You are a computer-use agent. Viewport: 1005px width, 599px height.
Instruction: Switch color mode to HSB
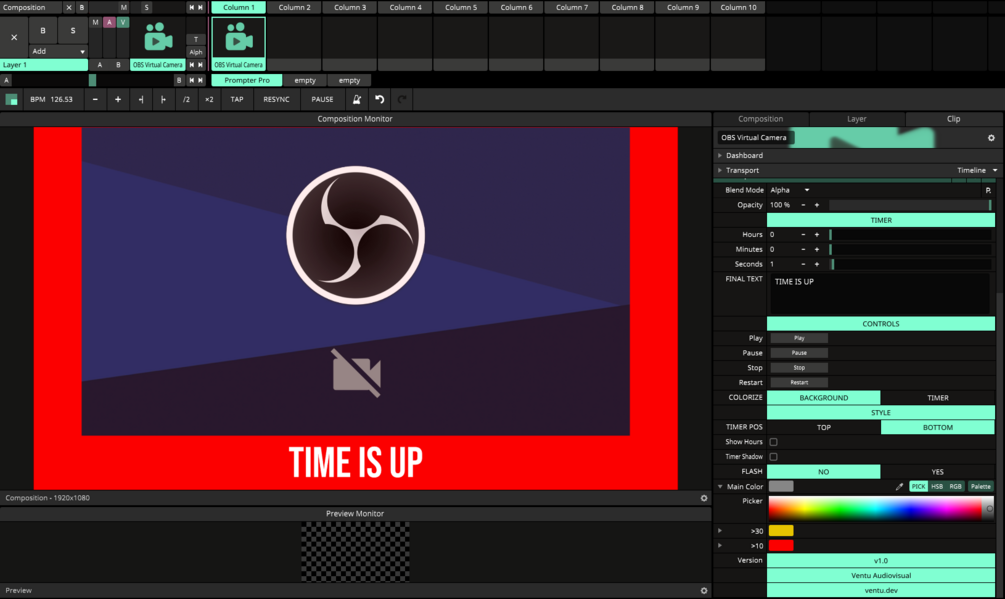coord(937,487)
